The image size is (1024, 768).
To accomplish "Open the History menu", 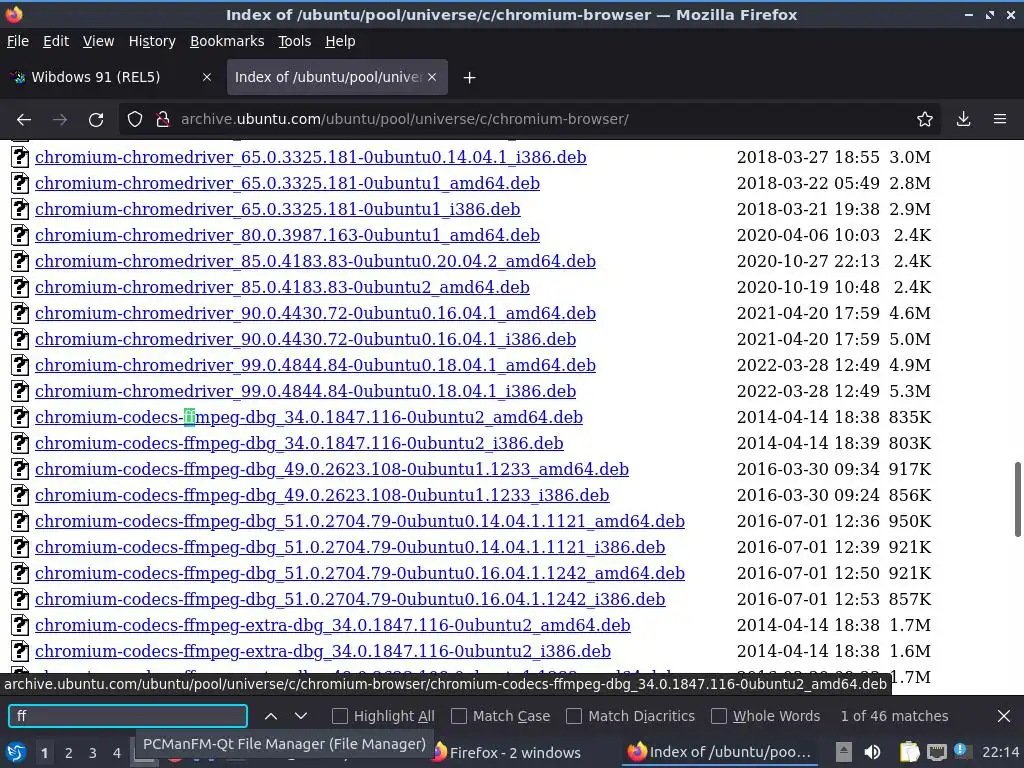I will point(152,41).
